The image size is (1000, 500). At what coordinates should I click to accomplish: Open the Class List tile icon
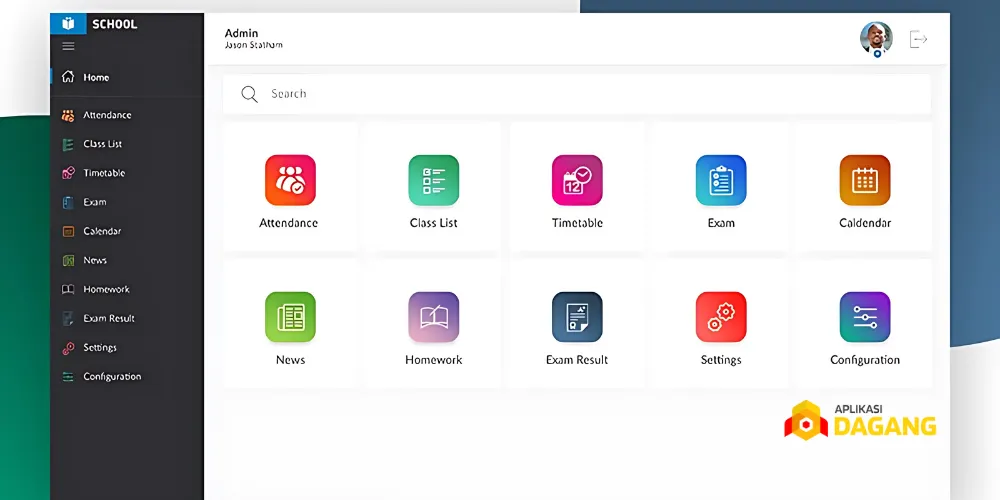tap(434, 180)
